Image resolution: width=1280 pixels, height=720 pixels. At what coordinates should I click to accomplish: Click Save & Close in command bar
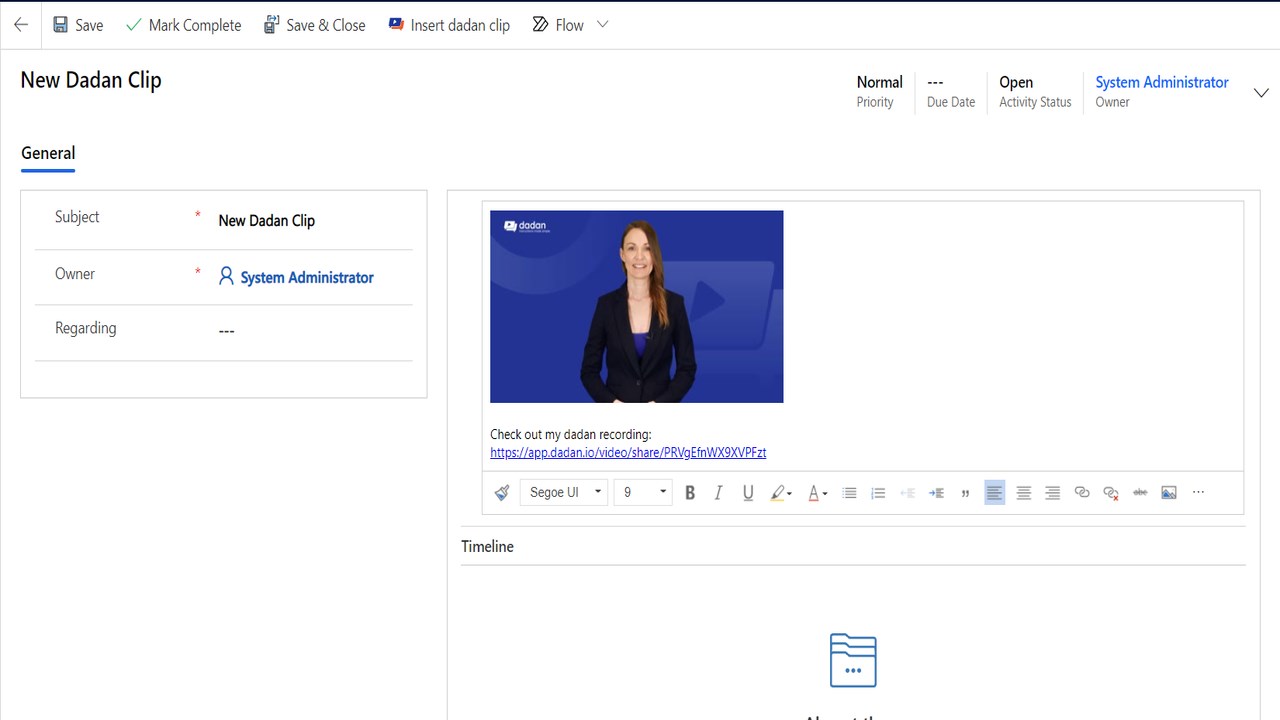(315, 25)
